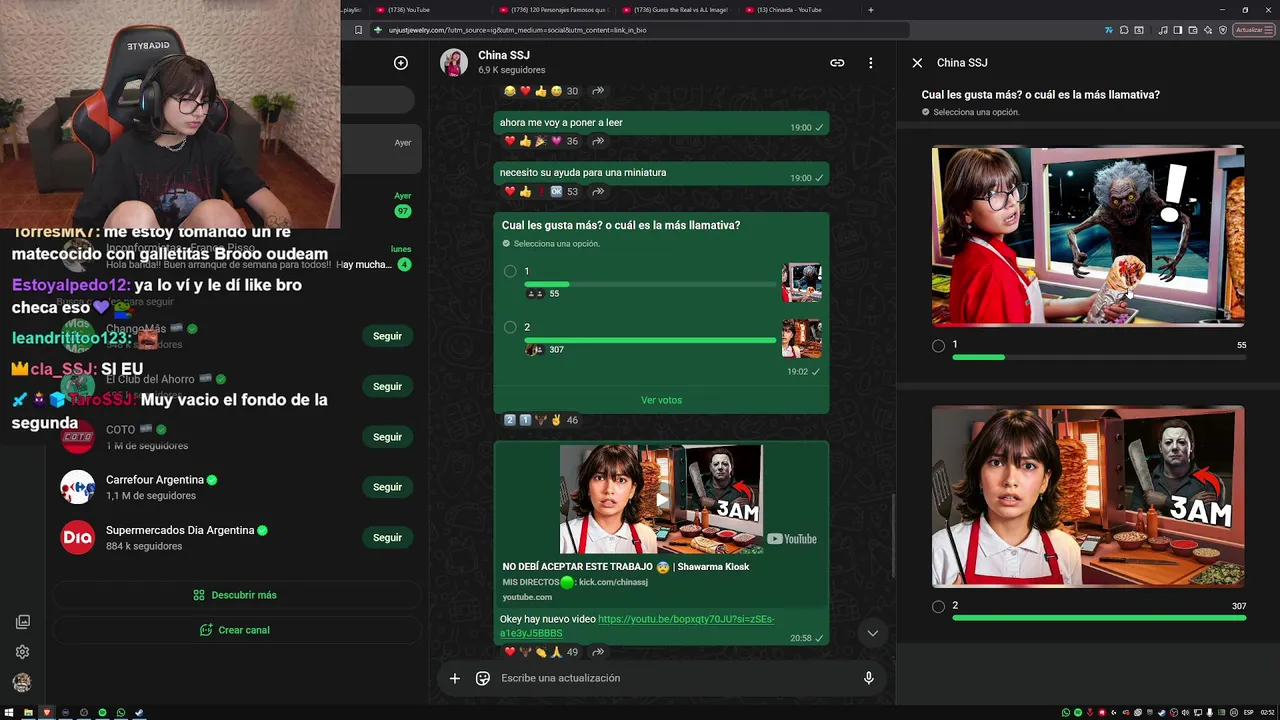
Task: Open WhatsApp from taskbar
Action: pos(121,713)
